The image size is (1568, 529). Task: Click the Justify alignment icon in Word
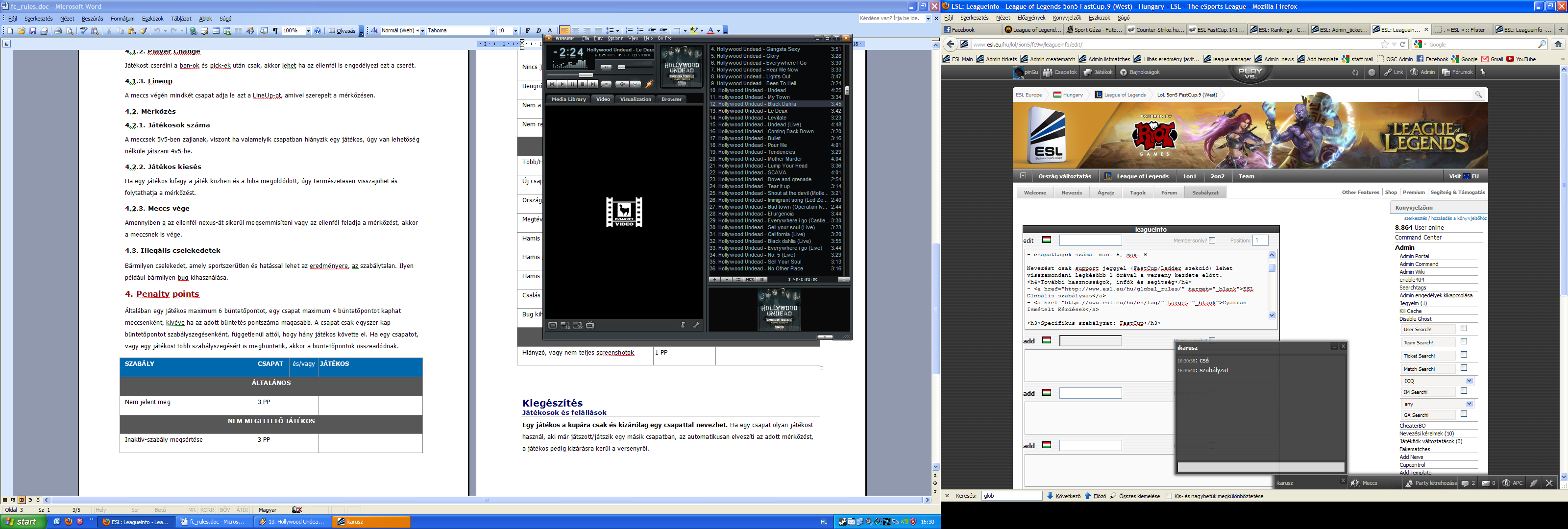point(598,31)
